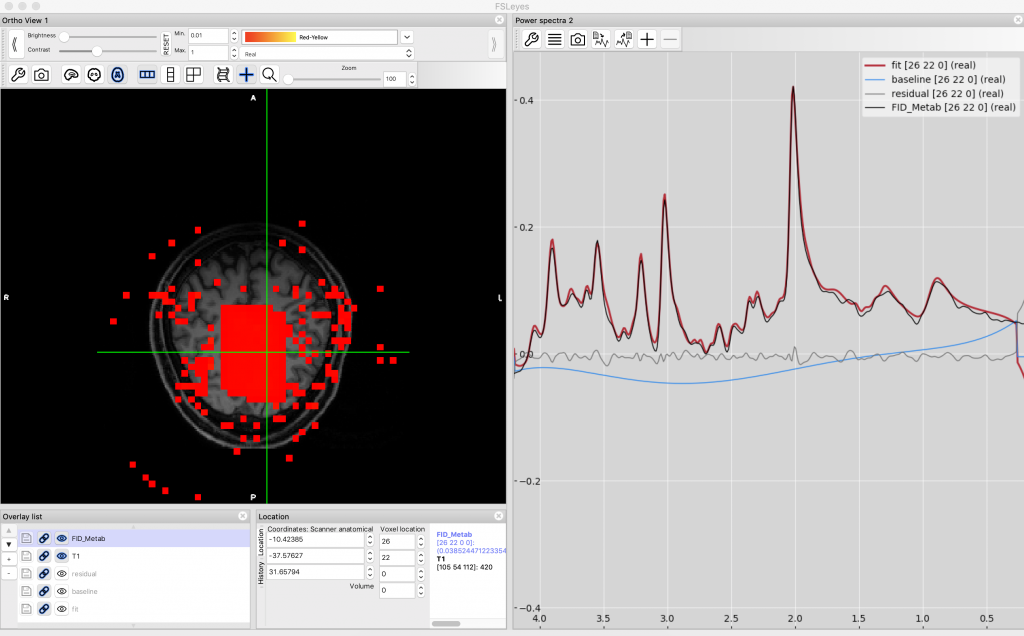Toggle the residual overlay visibility eye
The image size is (1024, 636).
click(60, 573)
